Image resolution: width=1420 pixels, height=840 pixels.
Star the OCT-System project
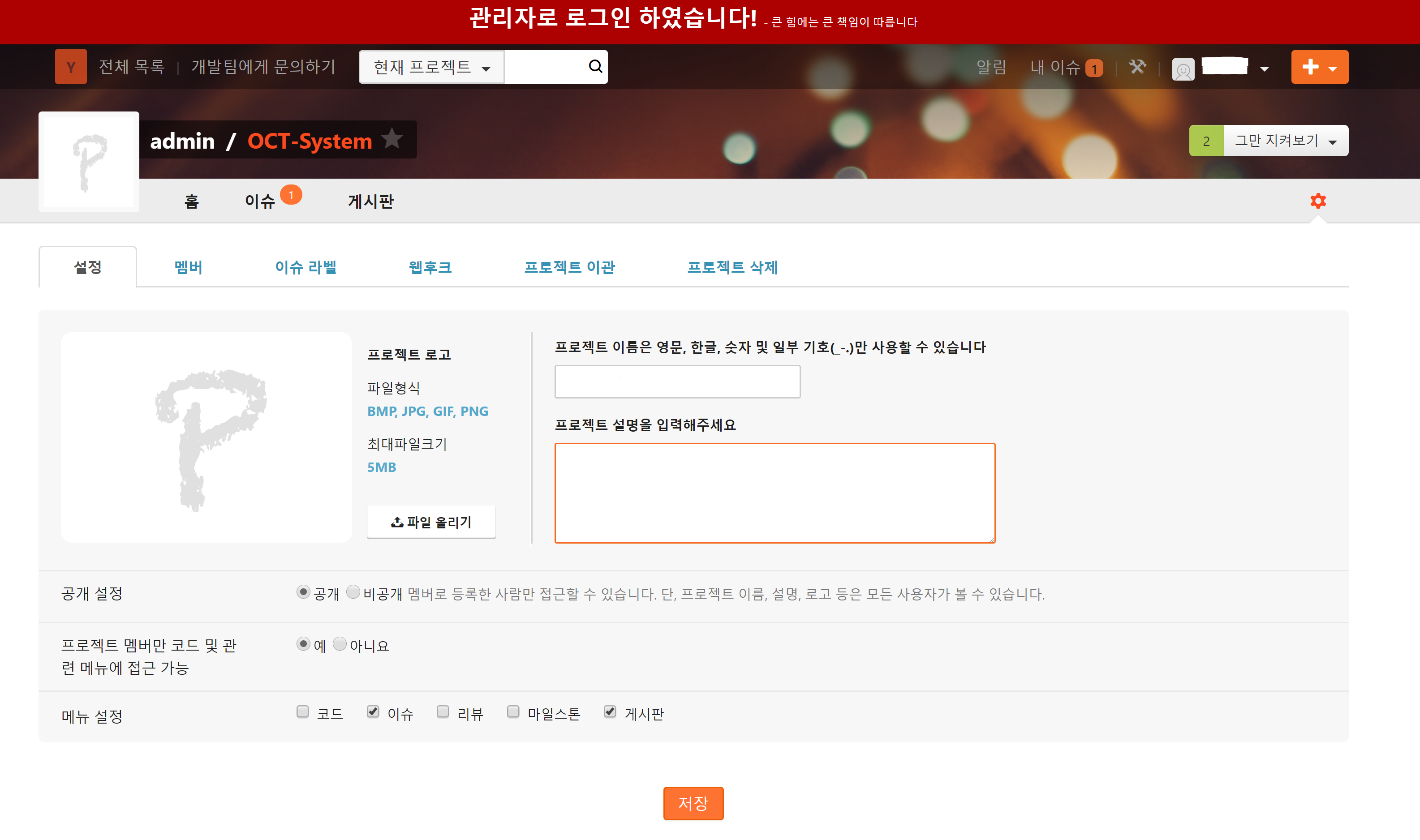click(x=392, y=139)
